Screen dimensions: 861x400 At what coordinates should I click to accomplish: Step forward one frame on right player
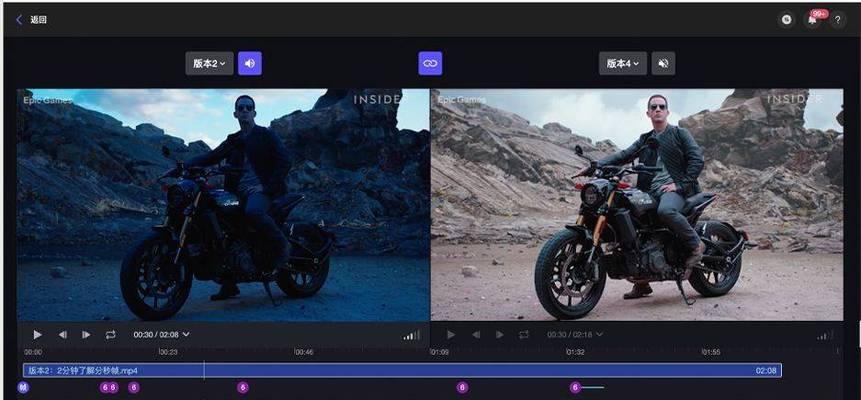coord(500,334)
